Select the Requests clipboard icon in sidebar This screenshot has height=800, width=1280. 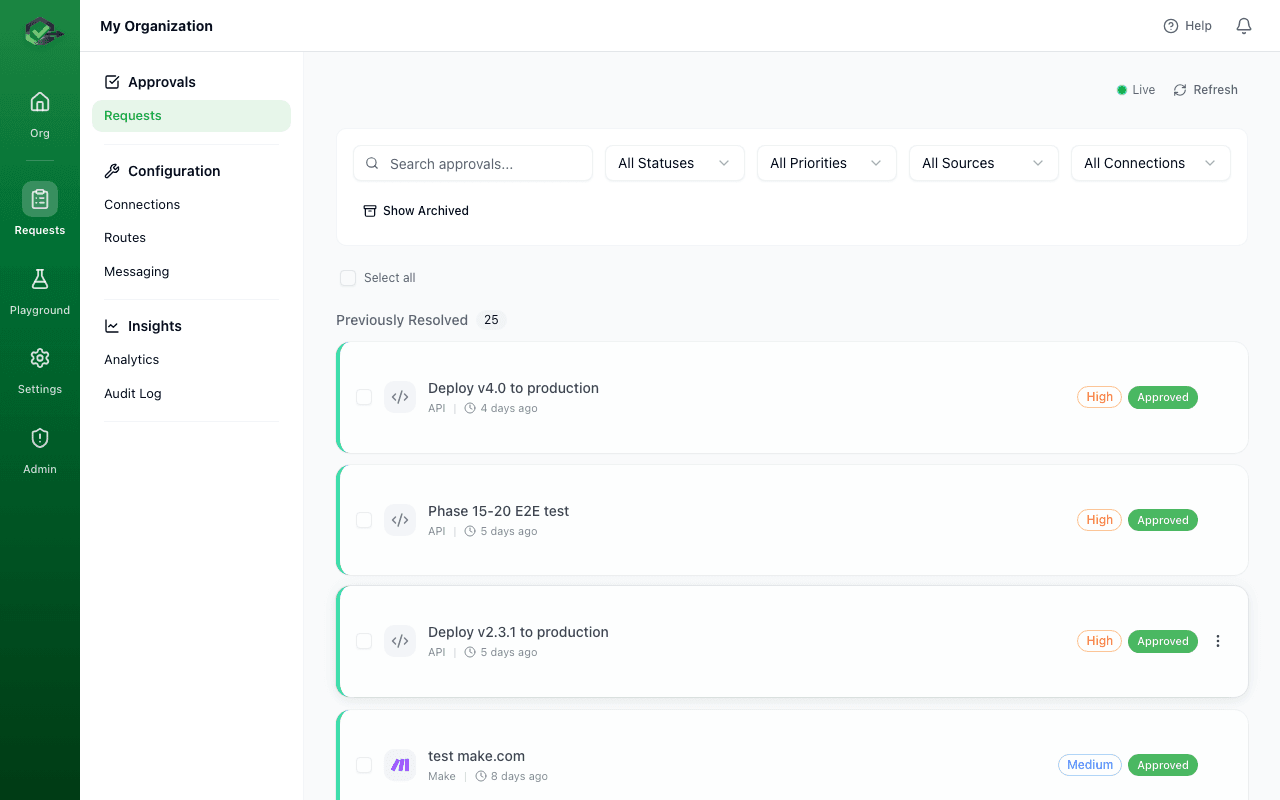tap(39, 198)
